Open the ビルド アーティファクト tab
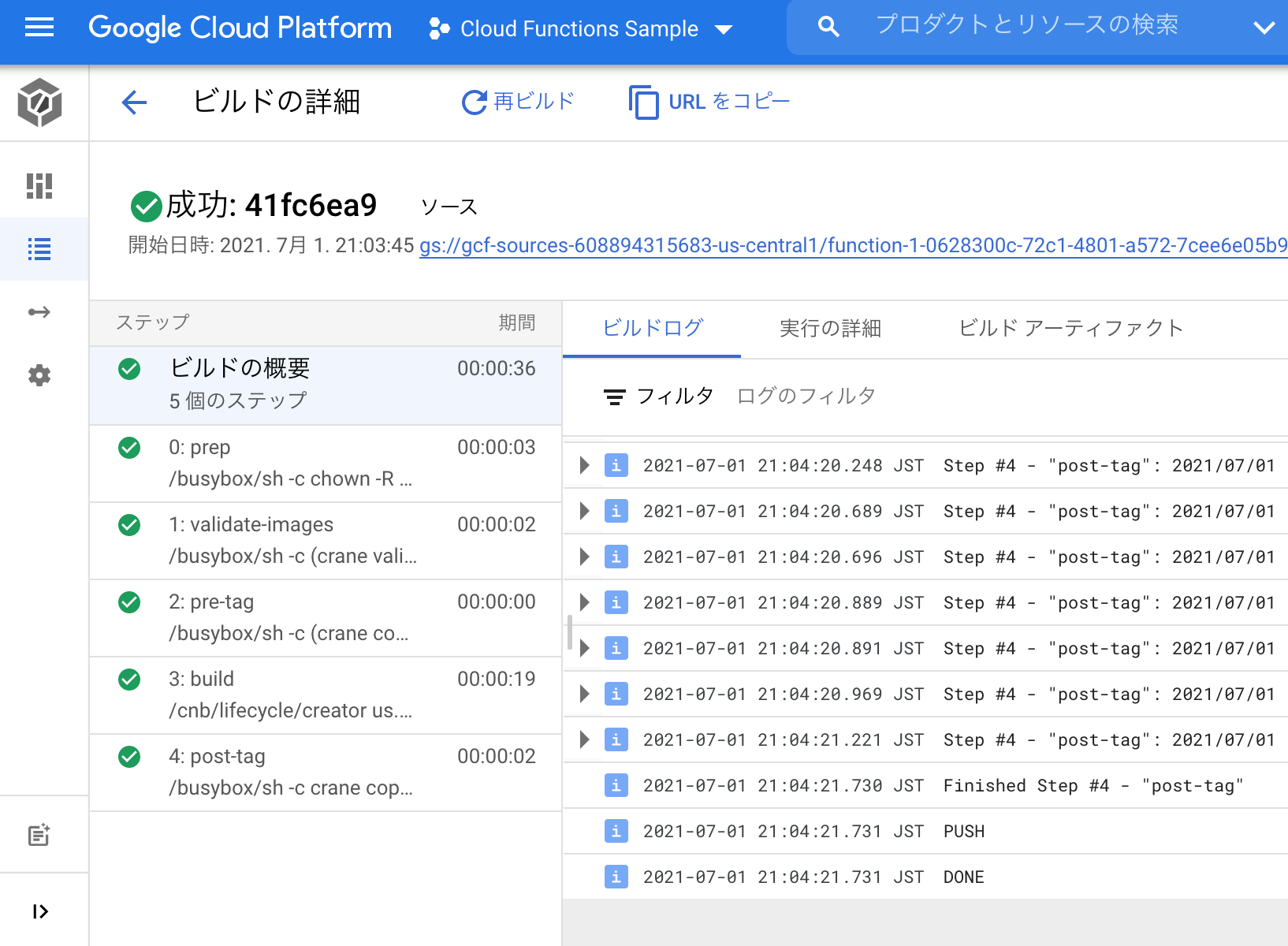The image size is (1288, 946). point(1070,329)
